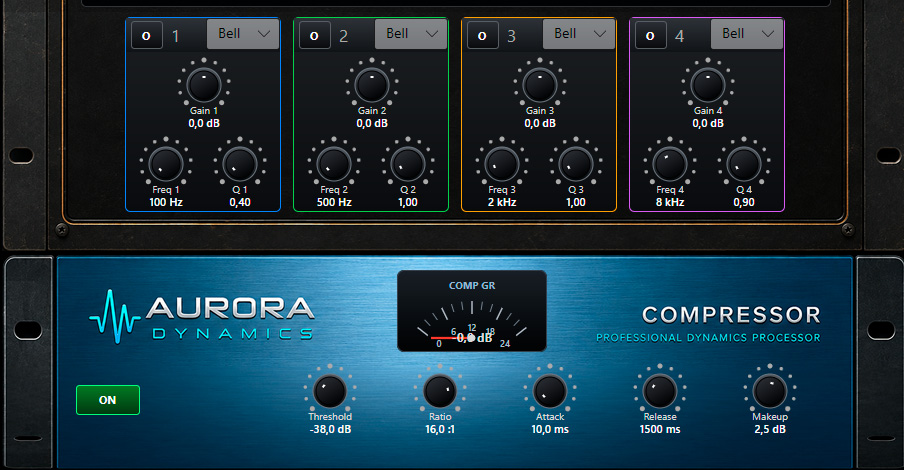Select the Q 4 value 0,90
Screen dimensions: 904x470
(x=744, y=202)
